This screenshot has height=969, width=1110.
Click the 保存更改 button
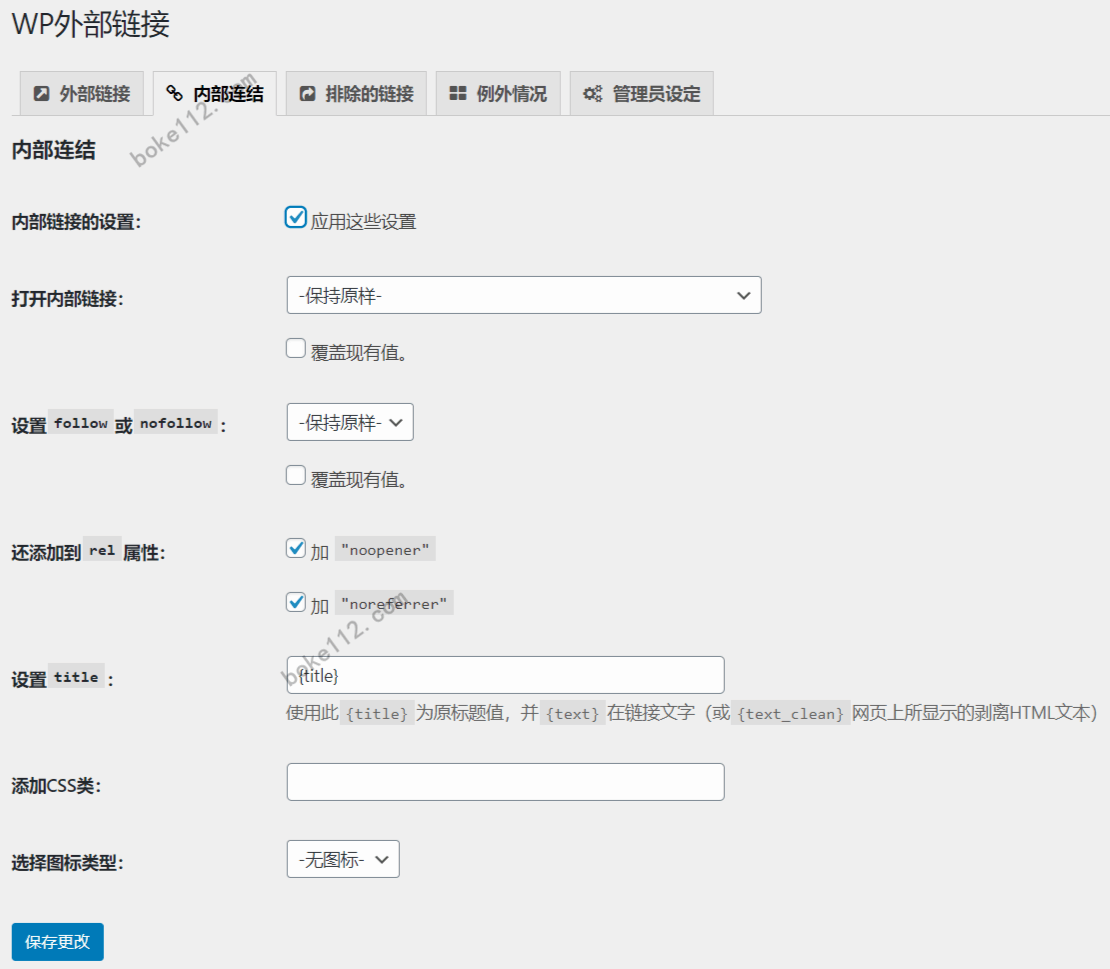pos(57,941)
